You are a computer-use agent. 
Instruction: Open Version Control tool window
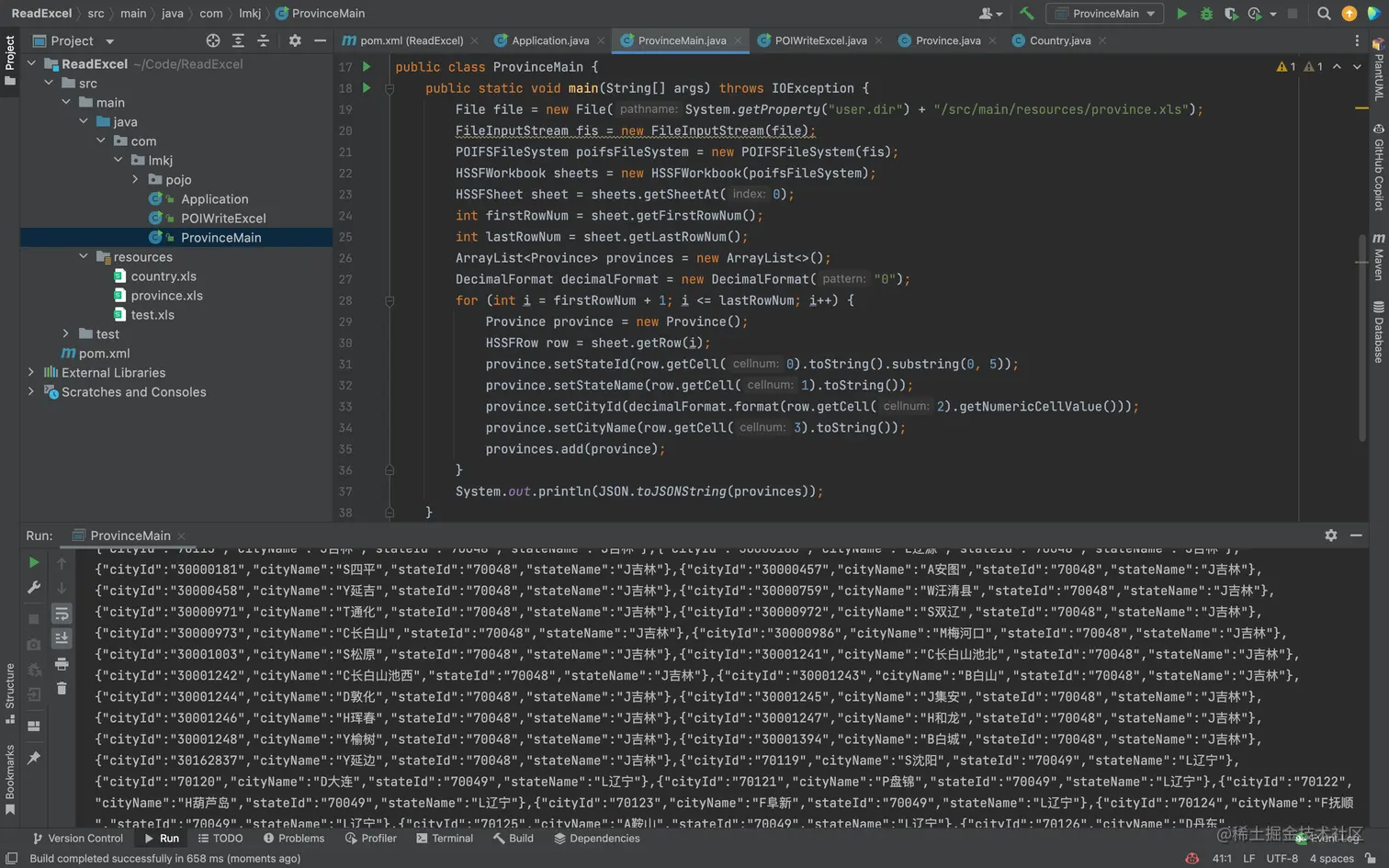pyautogui.click(x=78, y=839)
